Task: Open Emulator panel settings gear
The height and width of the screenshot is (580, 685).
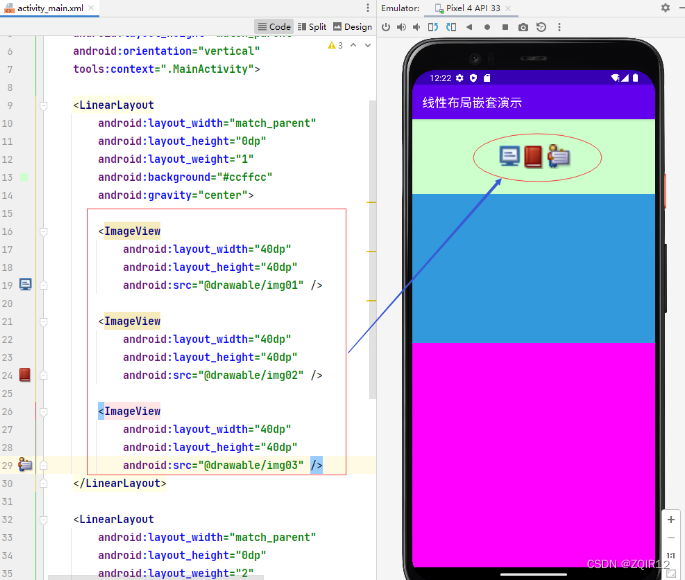Action: 665,8
